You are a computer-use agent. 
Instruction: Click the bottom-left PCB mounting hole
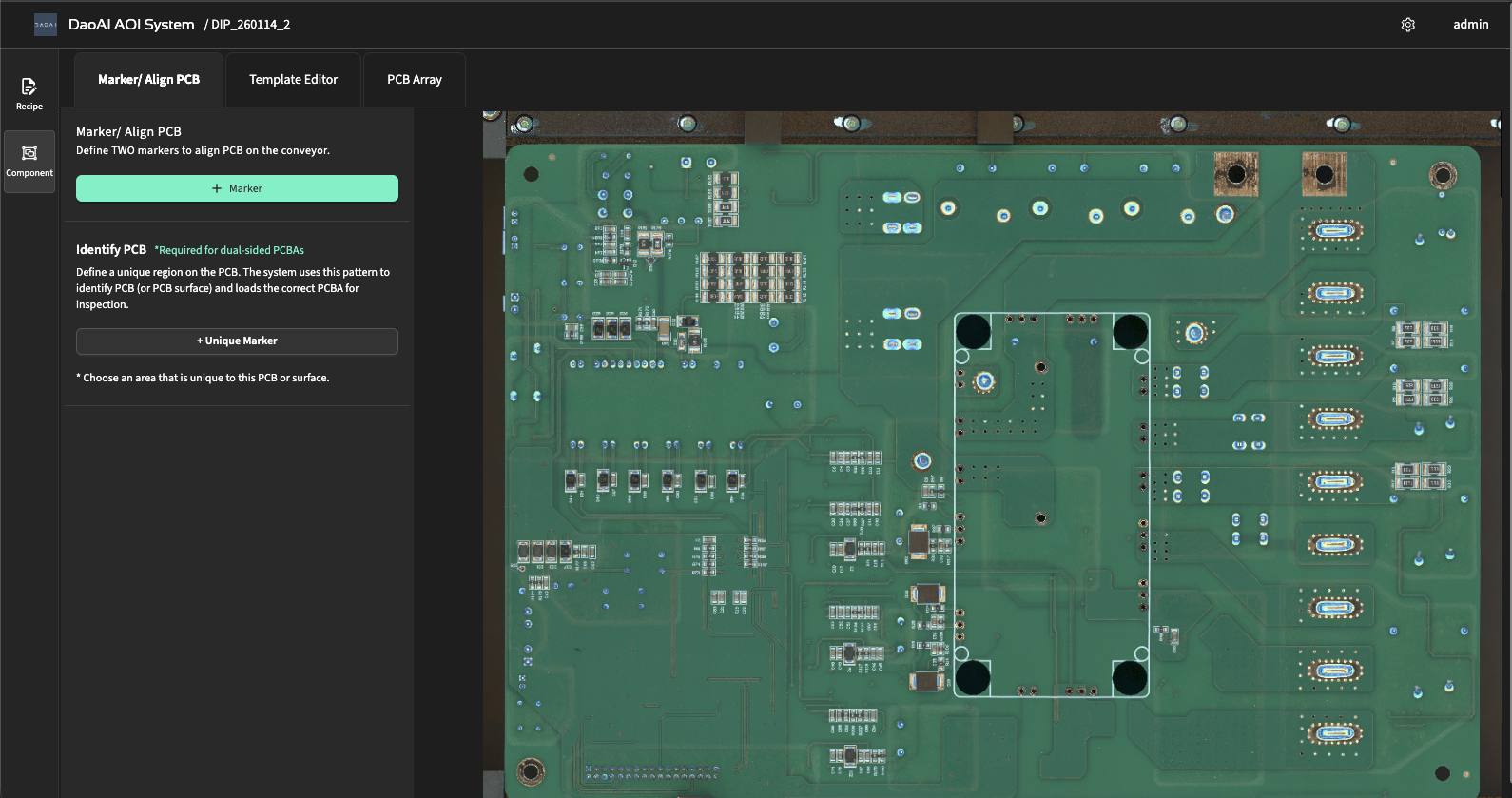531,770
